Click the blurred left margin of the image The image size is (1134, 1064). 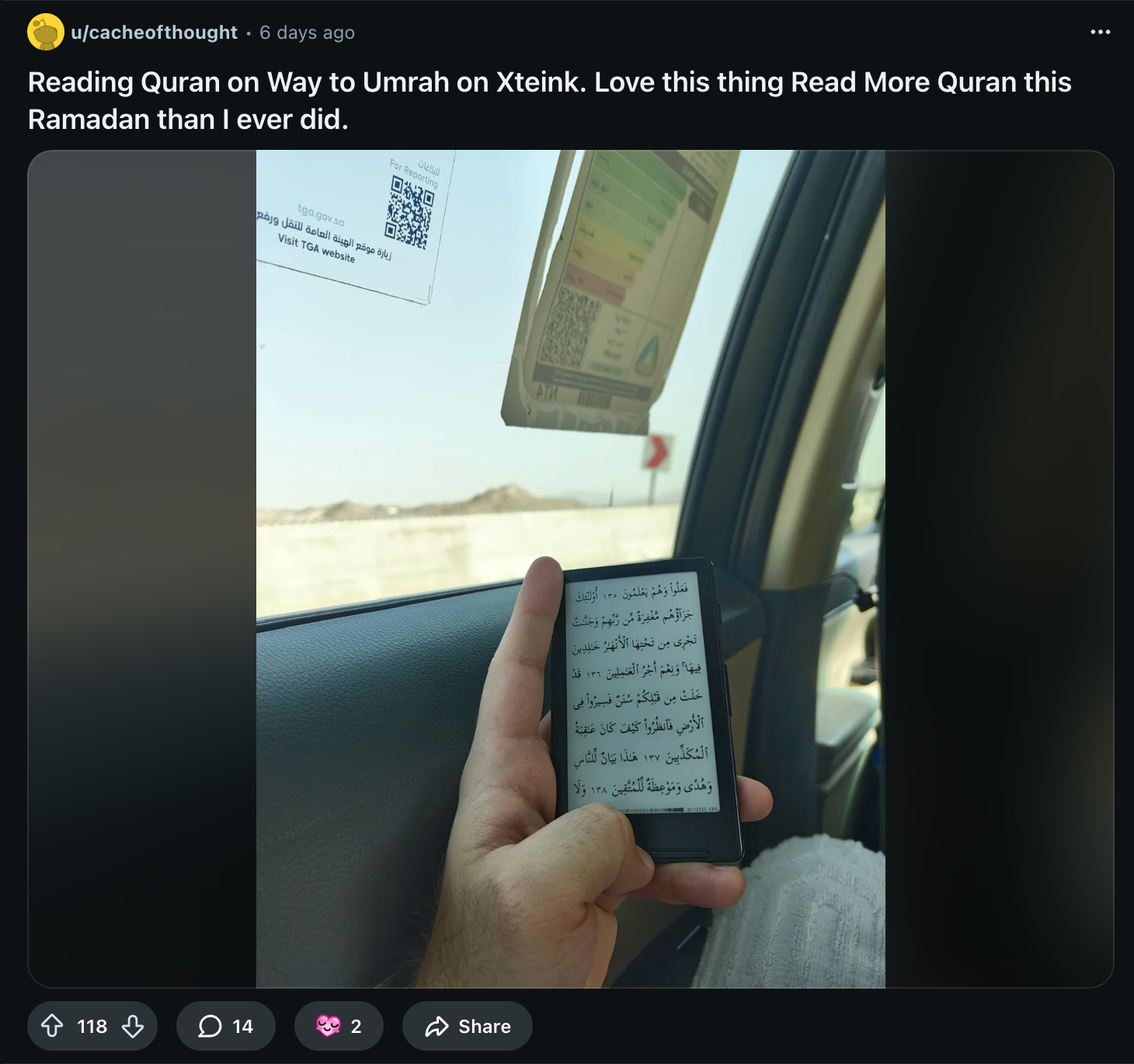click(x=142, y=569)
